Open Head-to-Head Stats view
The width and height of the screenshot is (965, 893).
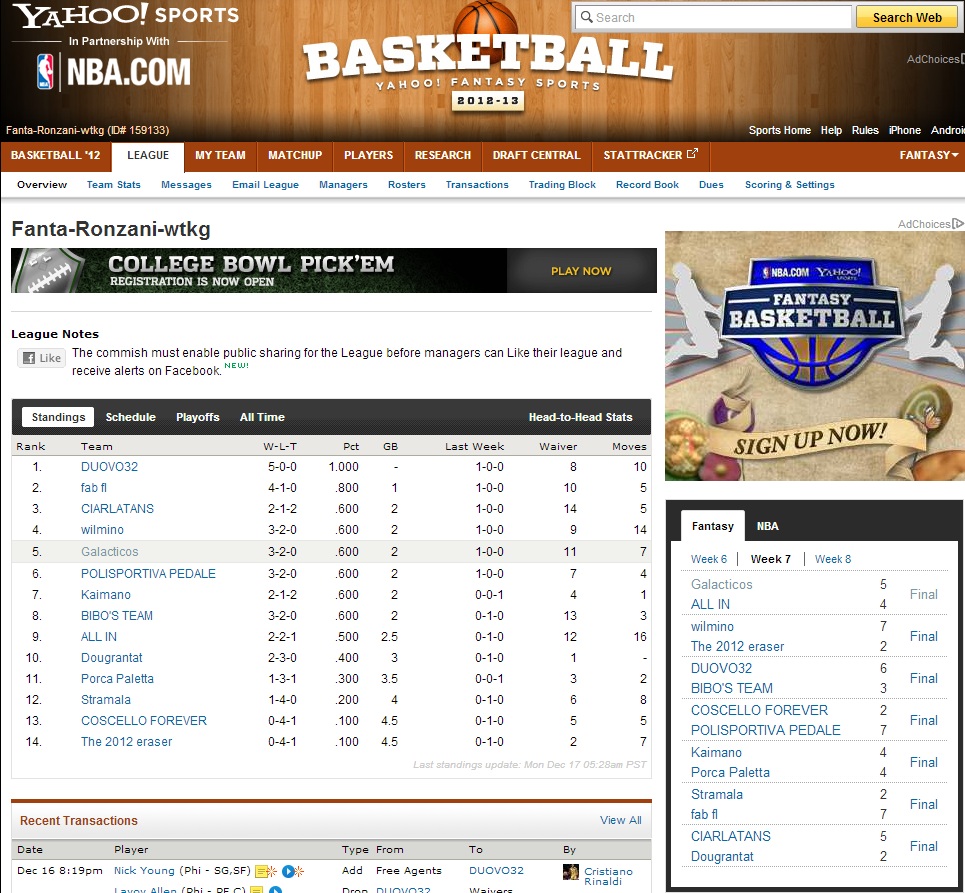click(580, 417)
